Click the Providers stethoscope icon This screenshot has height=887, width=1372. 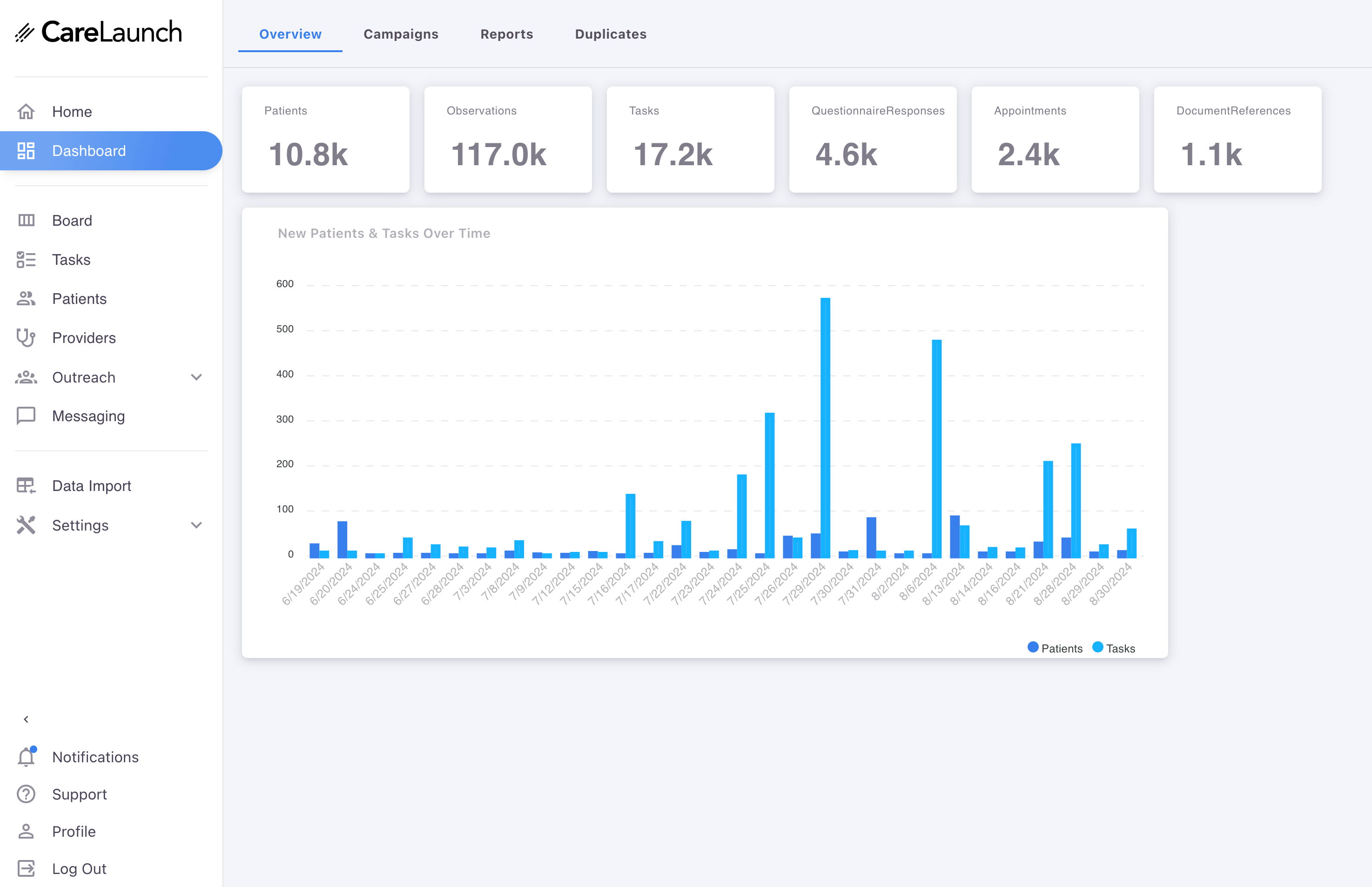[x=26, y=338]
